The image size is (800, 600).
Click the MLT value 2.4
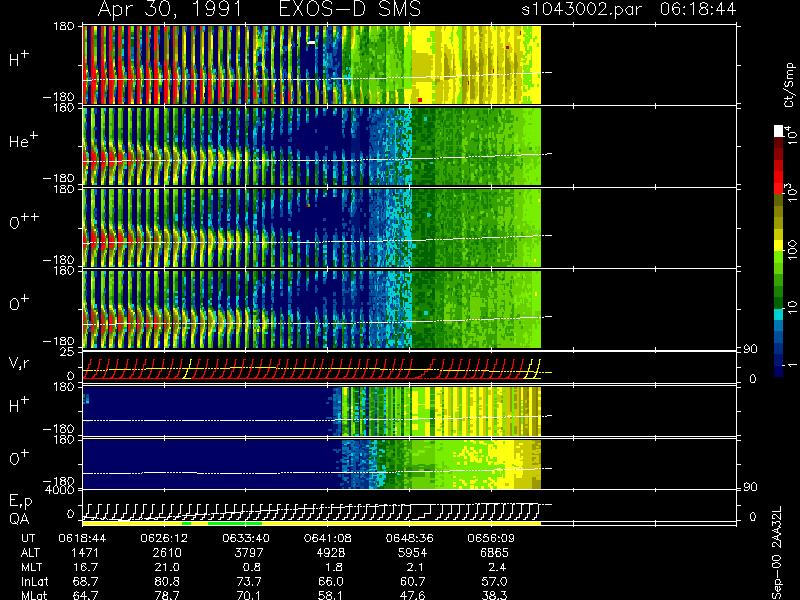pyautogui.click(x=497, y=567)
